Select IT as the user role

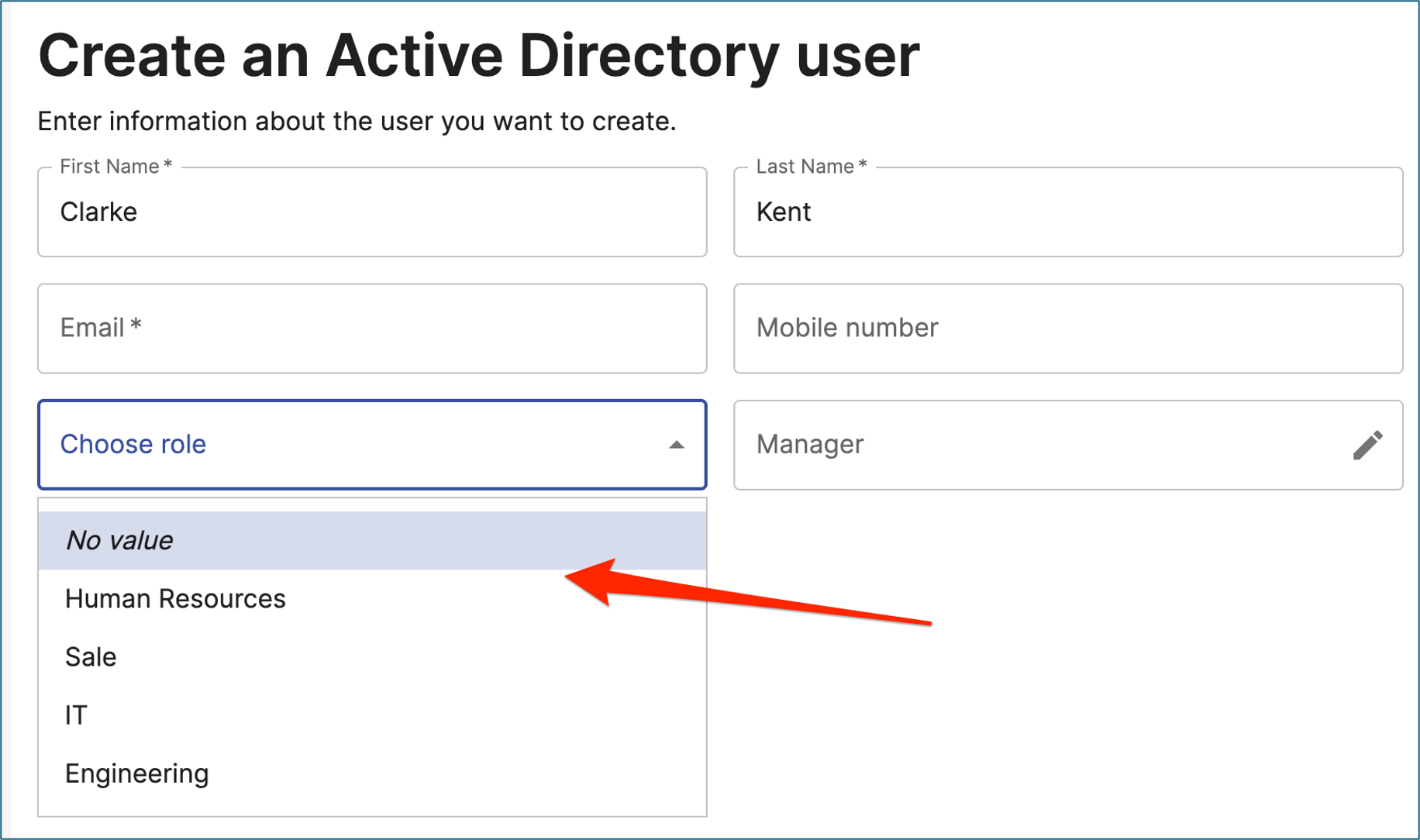pos(77,715)
